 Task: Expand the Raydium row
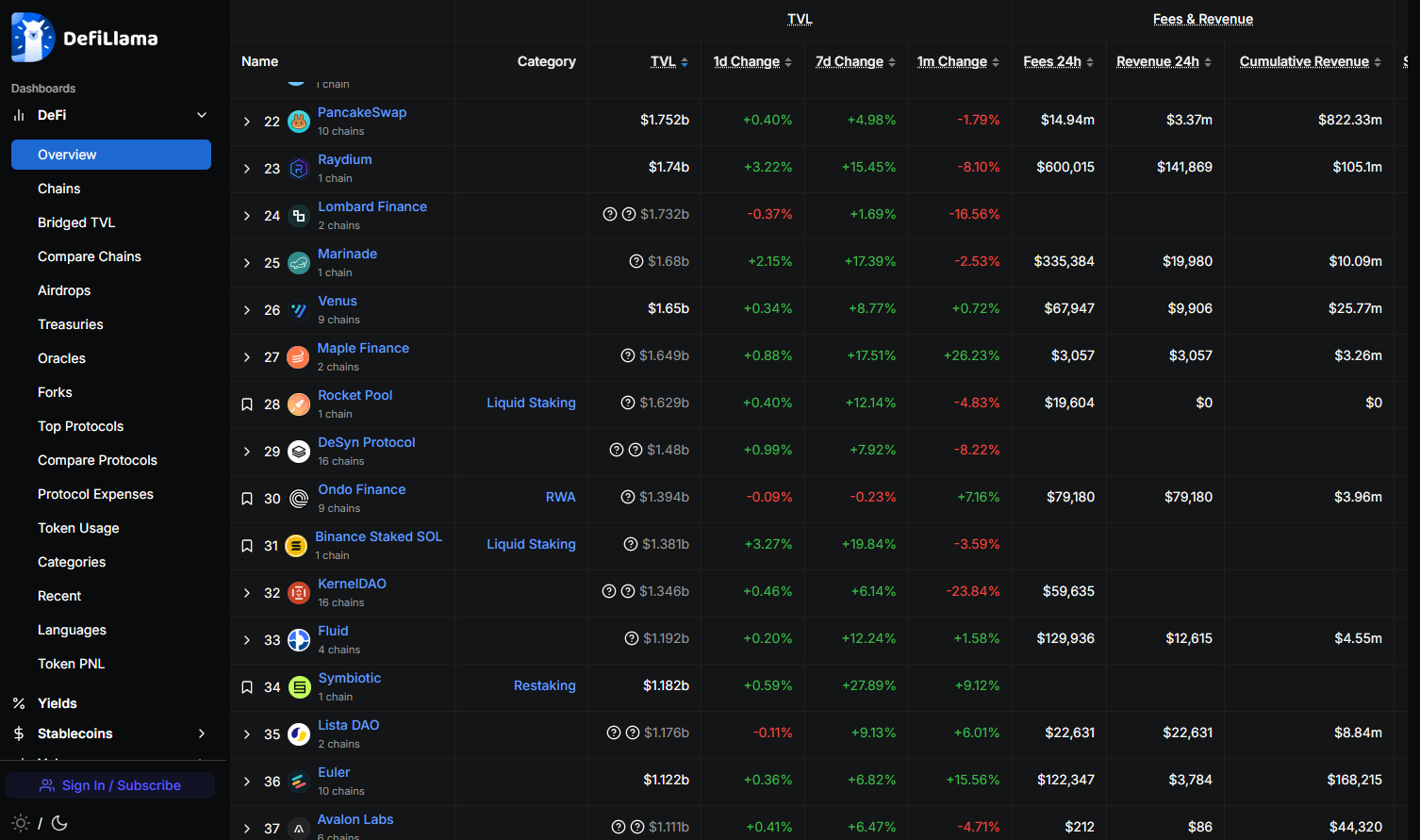tap(247, 169)
